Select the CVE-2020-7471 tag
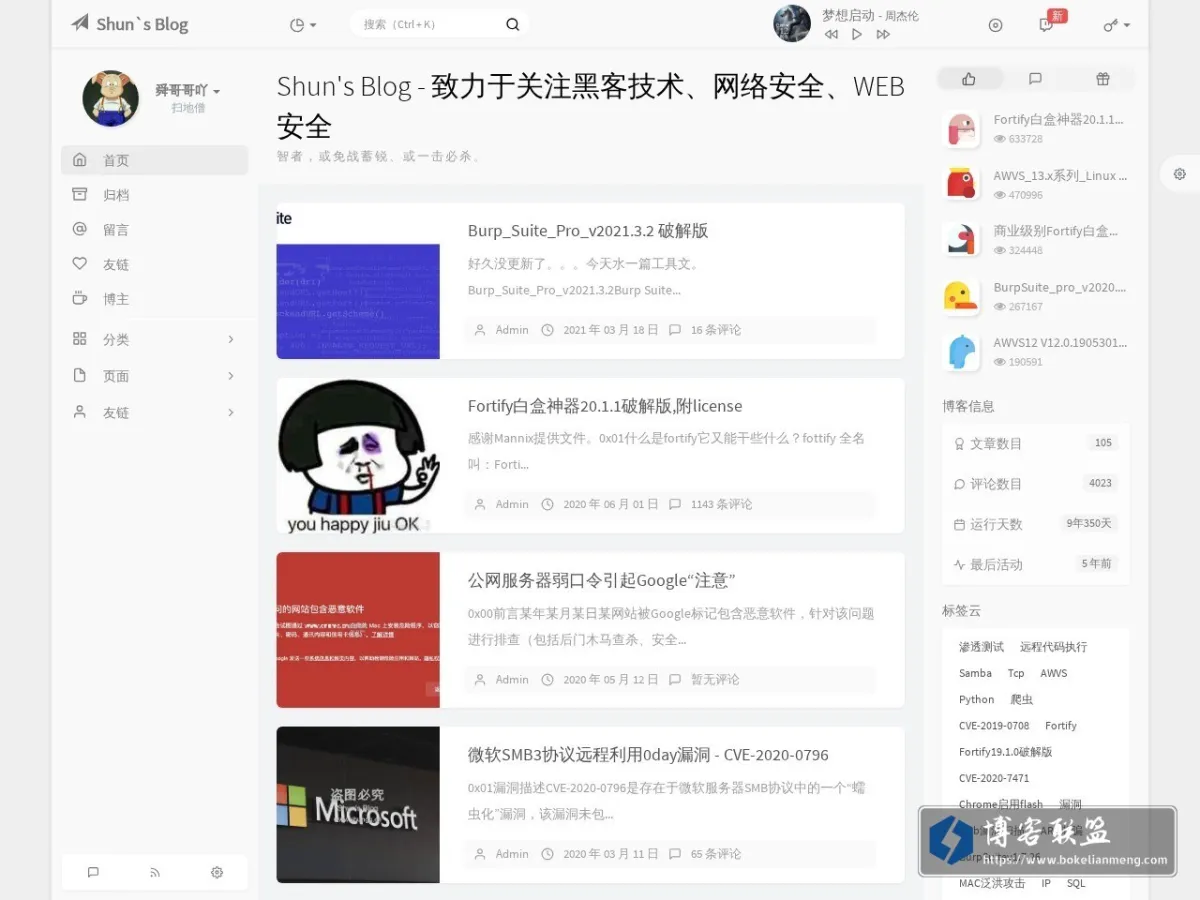Screen dimensions: 1200x900 click(x=994, y=777)
